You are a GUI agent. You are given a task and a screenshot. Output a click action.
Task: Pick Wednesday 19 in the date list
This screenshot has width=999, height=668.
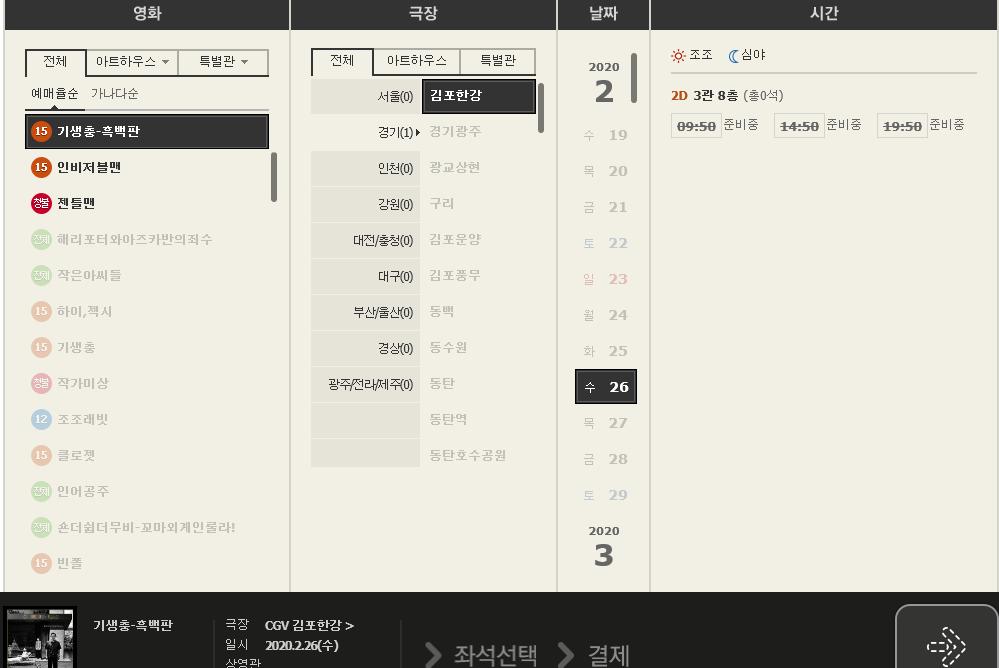point(606,134)
